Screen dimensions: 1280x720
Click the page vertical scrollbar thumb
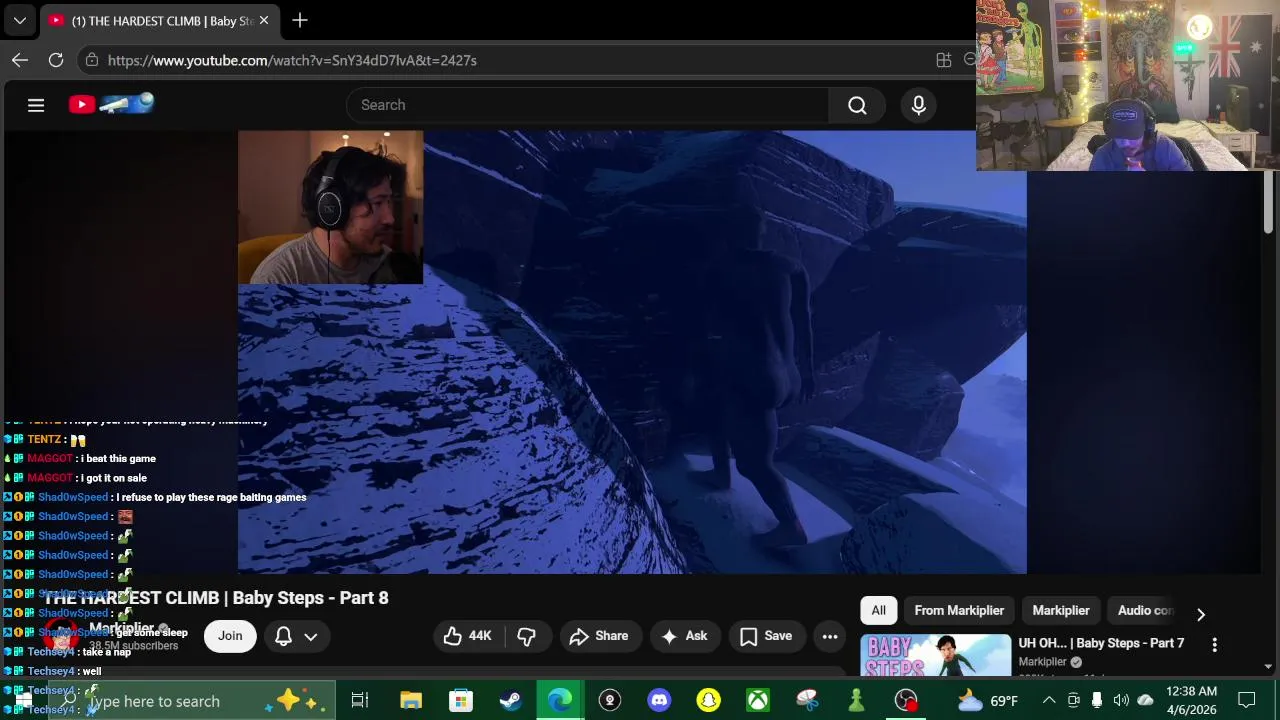1268,203
